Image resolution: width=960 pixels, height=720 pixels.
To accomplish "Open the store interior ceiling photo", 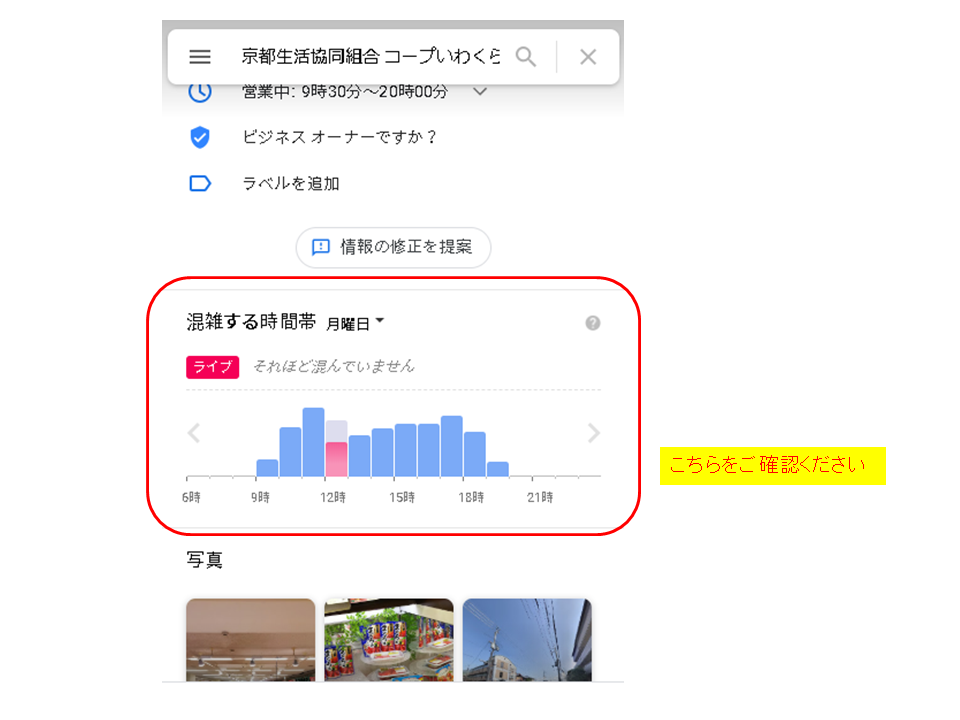I will click(250, 640).
